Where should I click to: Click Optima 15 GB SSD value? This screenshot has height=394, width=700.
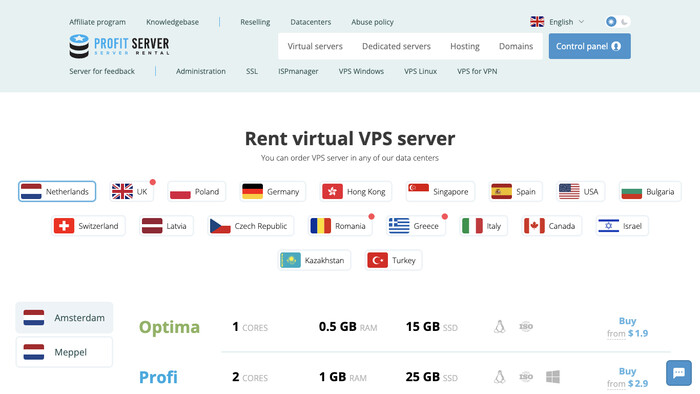(x=432, y=327)
